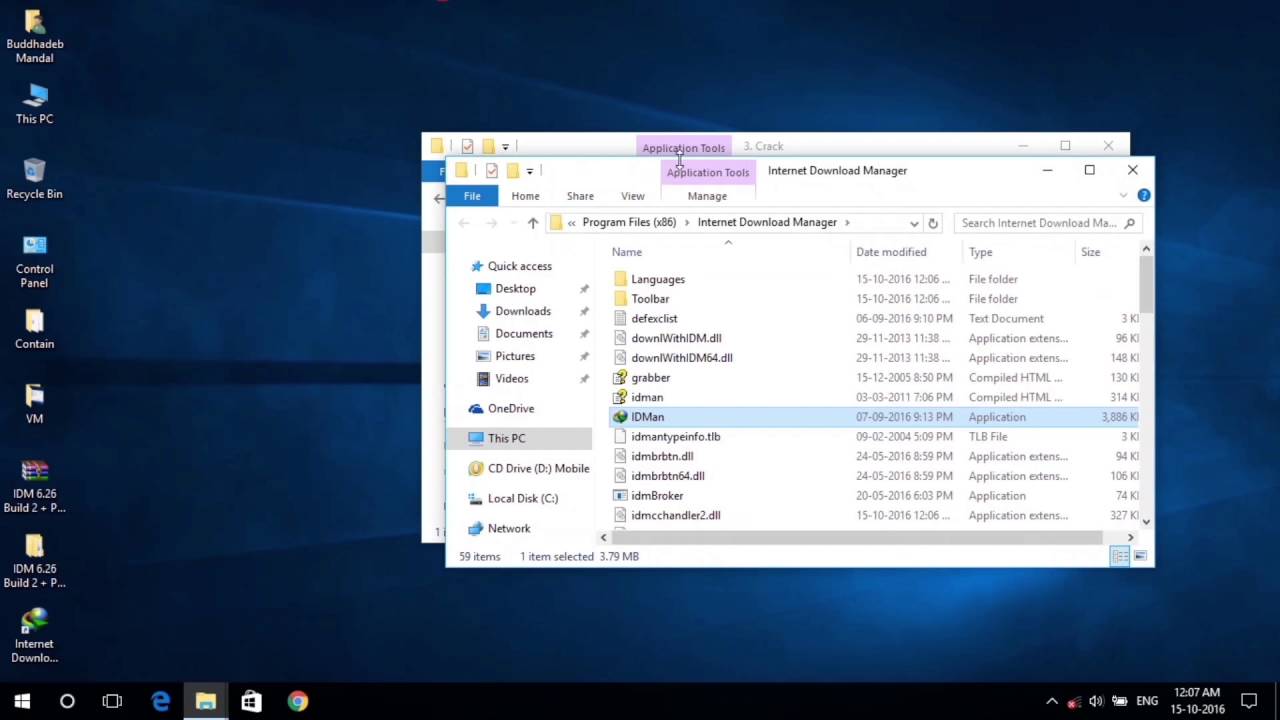Image resolution: width=1280 pixels, height=720 pixels.
Task: Select the Contain folder on desktop
Action: coord(34,329)
